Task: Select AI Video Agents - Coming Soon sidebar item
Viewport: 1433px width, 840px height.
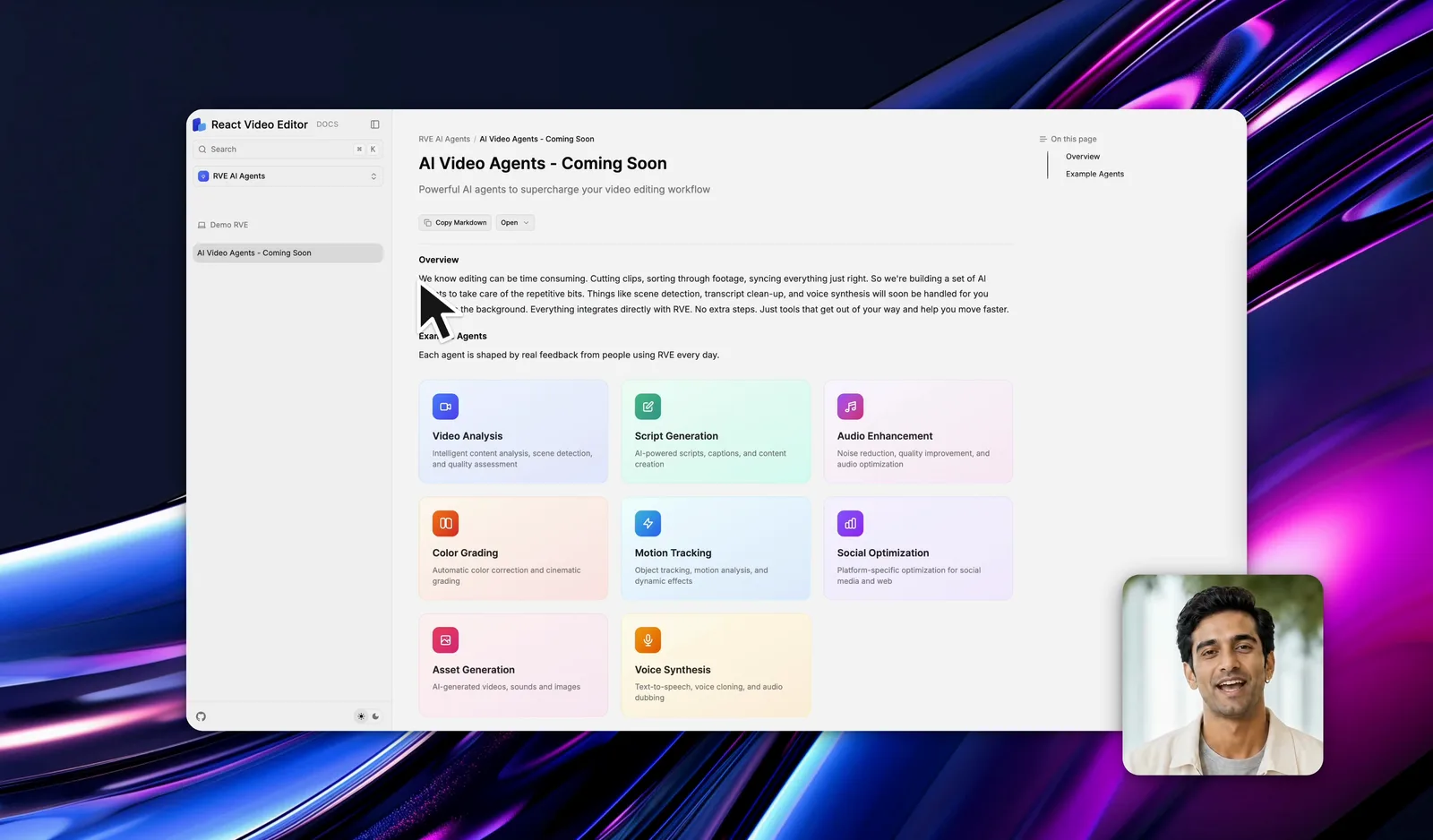Action: (288, 253)
